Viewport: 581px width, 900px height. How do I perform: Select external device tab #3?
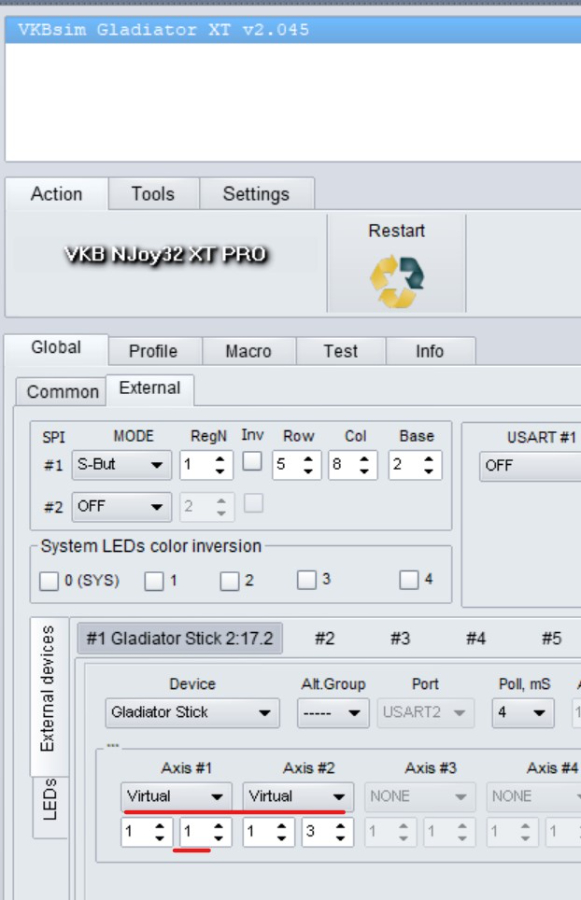click(x=400, y=639)
